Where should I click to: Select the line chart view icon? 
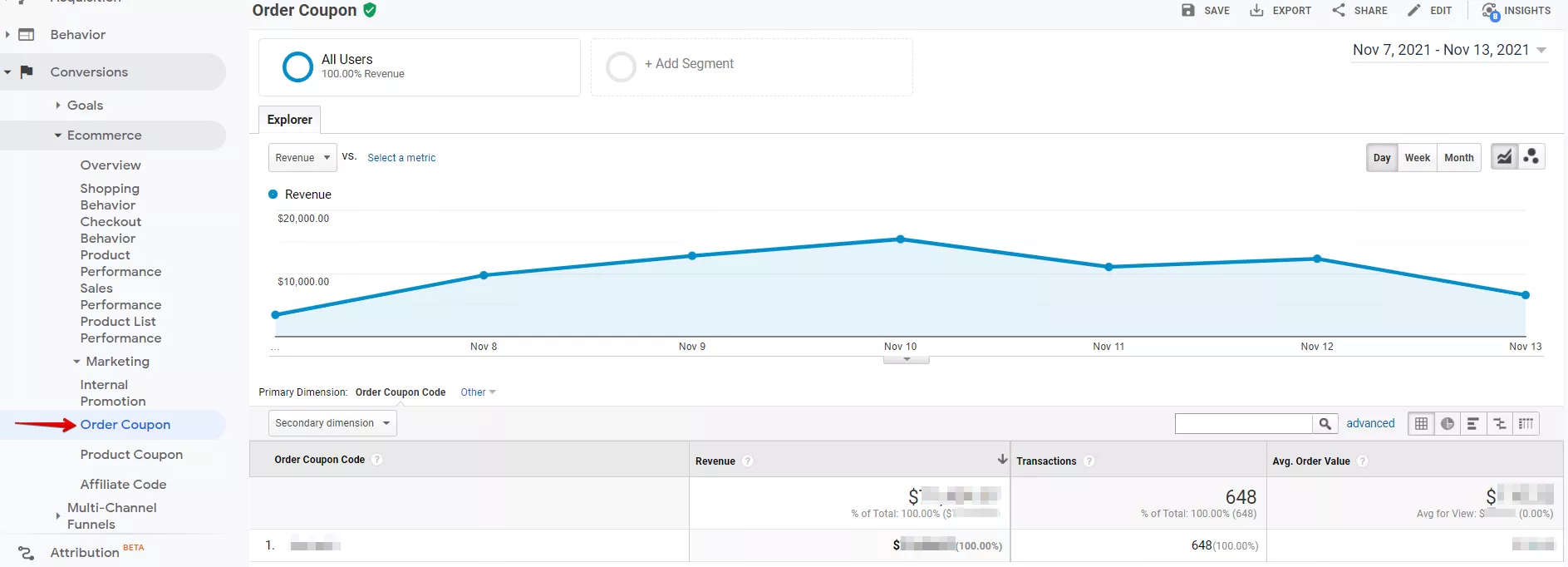1504,156
